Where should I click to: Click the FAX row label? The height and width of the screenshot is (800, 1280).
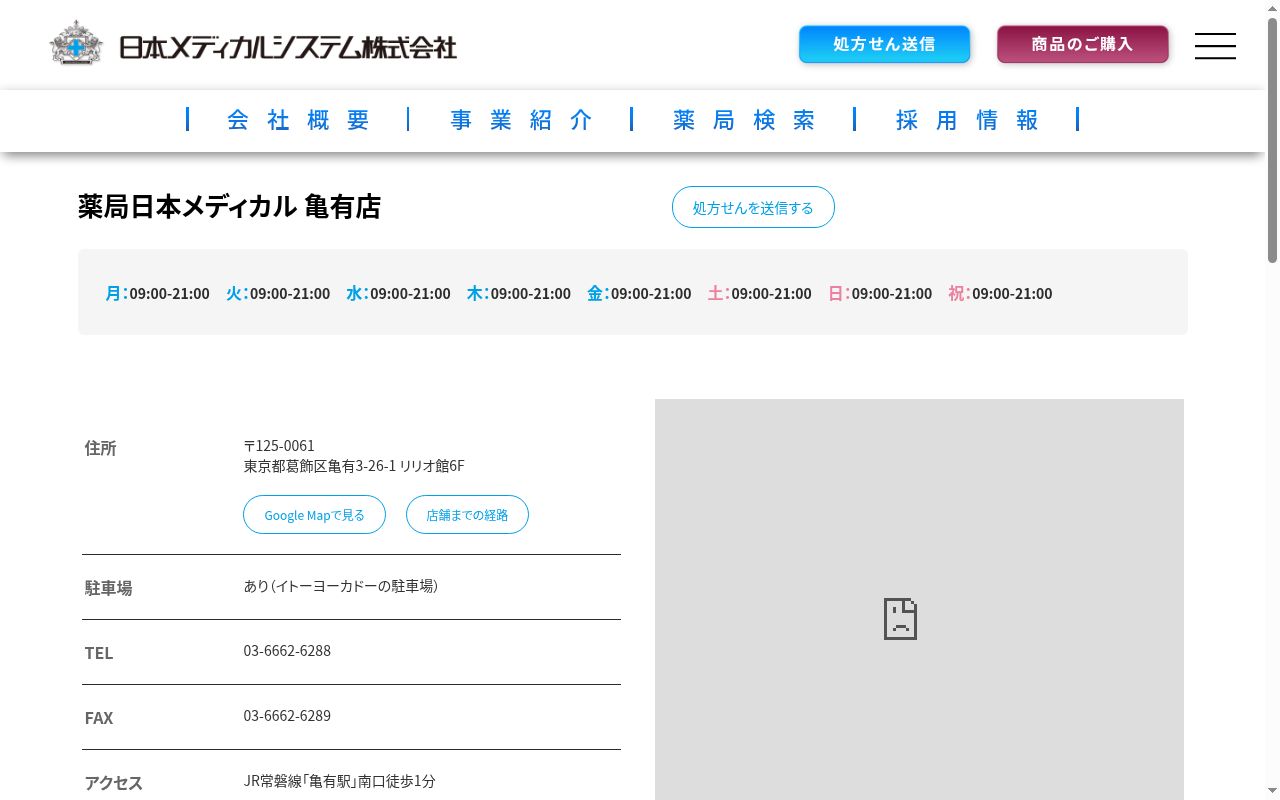pyautogui.click(x=99, y=718)
